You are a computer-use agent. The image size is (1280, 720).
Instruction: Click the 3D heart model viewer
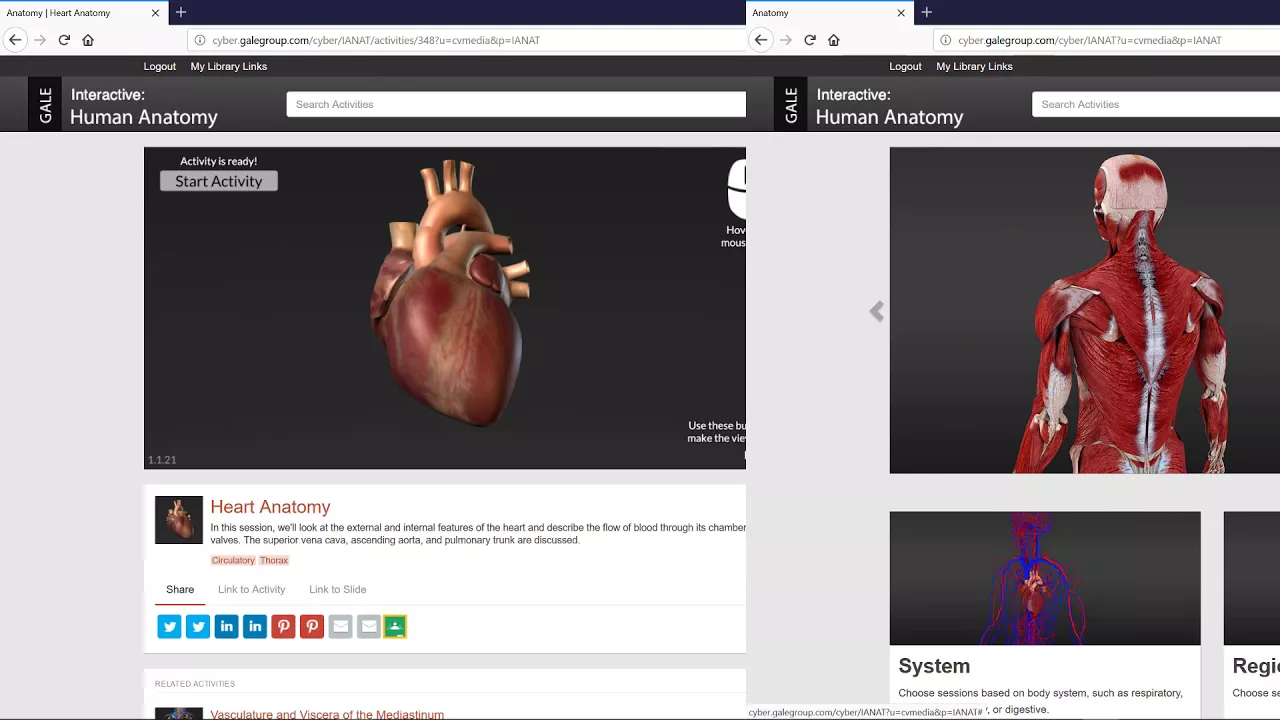[445, 308]
